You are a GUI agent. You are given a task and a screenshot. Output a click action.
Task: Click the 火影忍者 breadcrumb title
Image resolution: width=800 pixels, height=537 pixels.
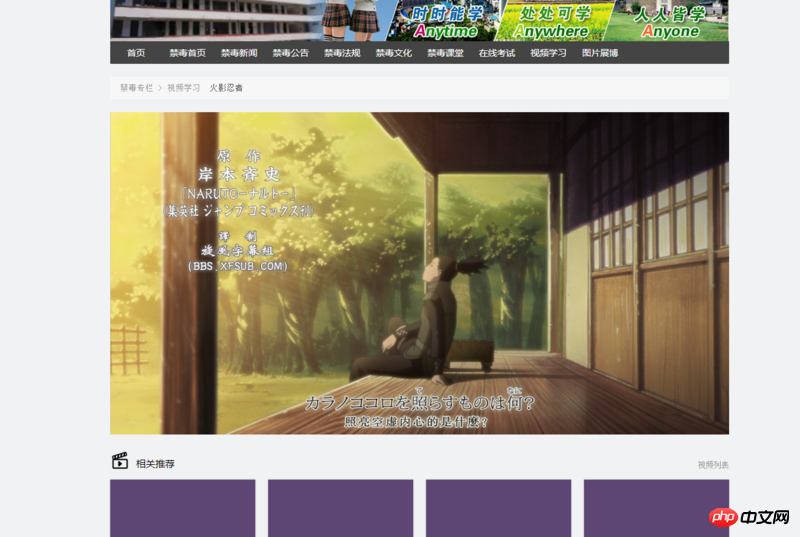(226, 88)
